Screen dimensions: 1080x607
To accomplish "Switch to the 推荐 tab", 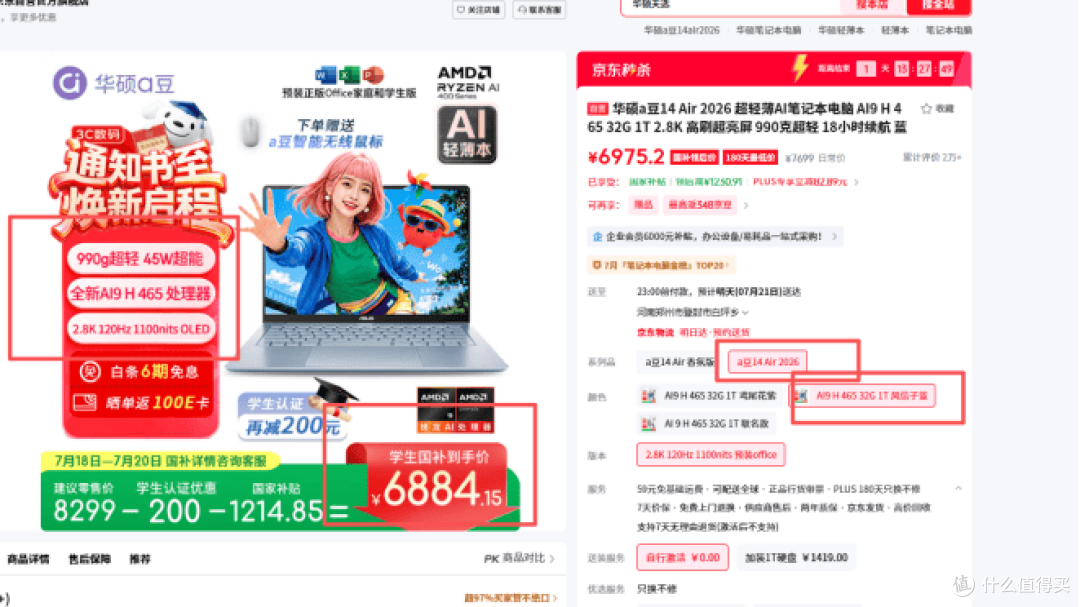I will 140,559.
